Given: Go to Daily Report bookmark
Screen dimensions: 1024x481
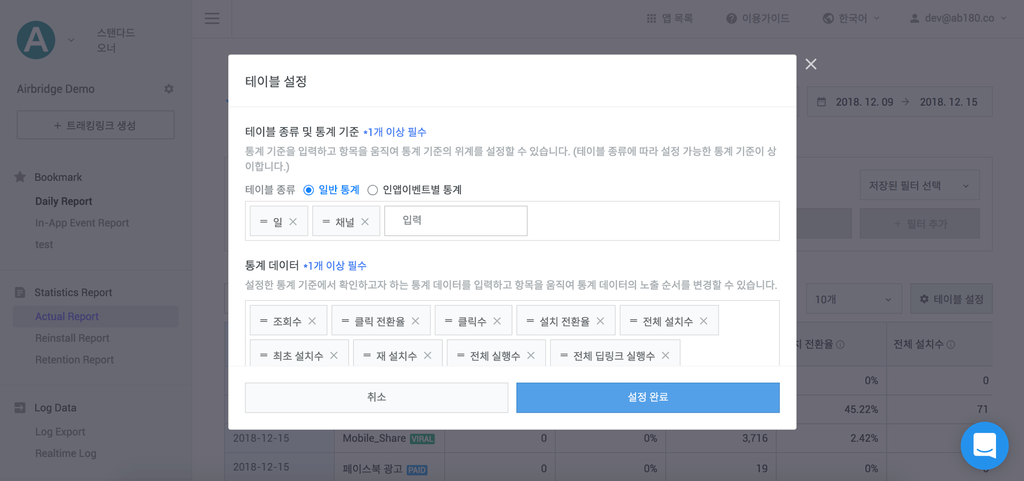Looking at the screenshot, I should [x=63, y=201].
